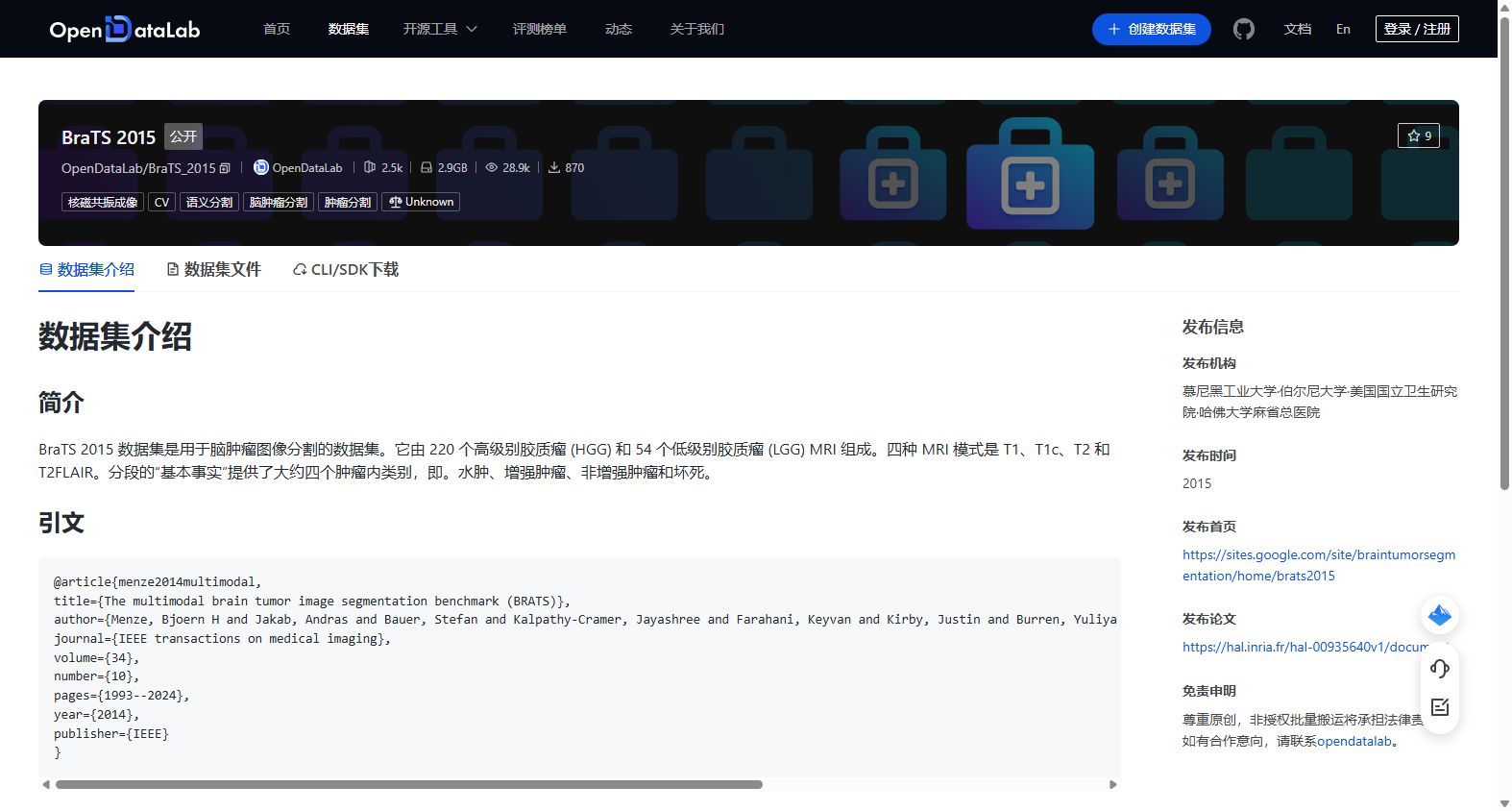
Task: Open the 评测榜单 navigation item
Action: pos(540,29)
